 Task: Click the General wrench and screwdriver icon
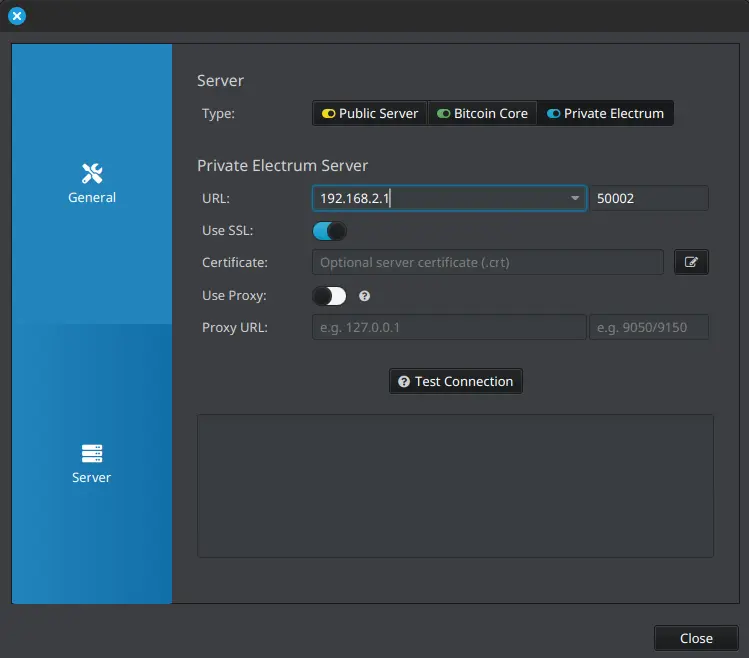(x=92, y=173)
